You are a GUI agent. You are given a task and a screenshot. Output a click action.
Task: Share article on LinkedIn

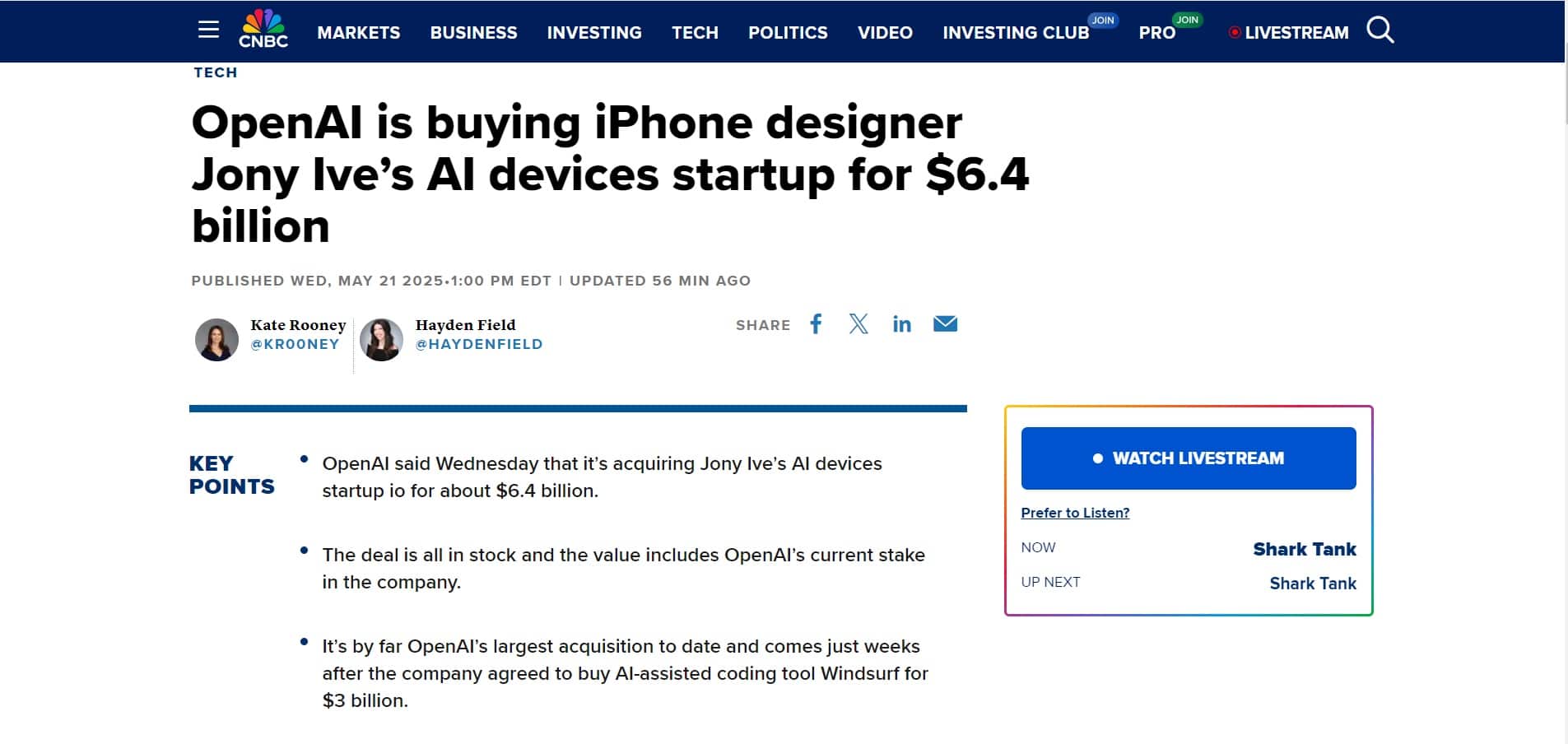[x=901, y=324]
